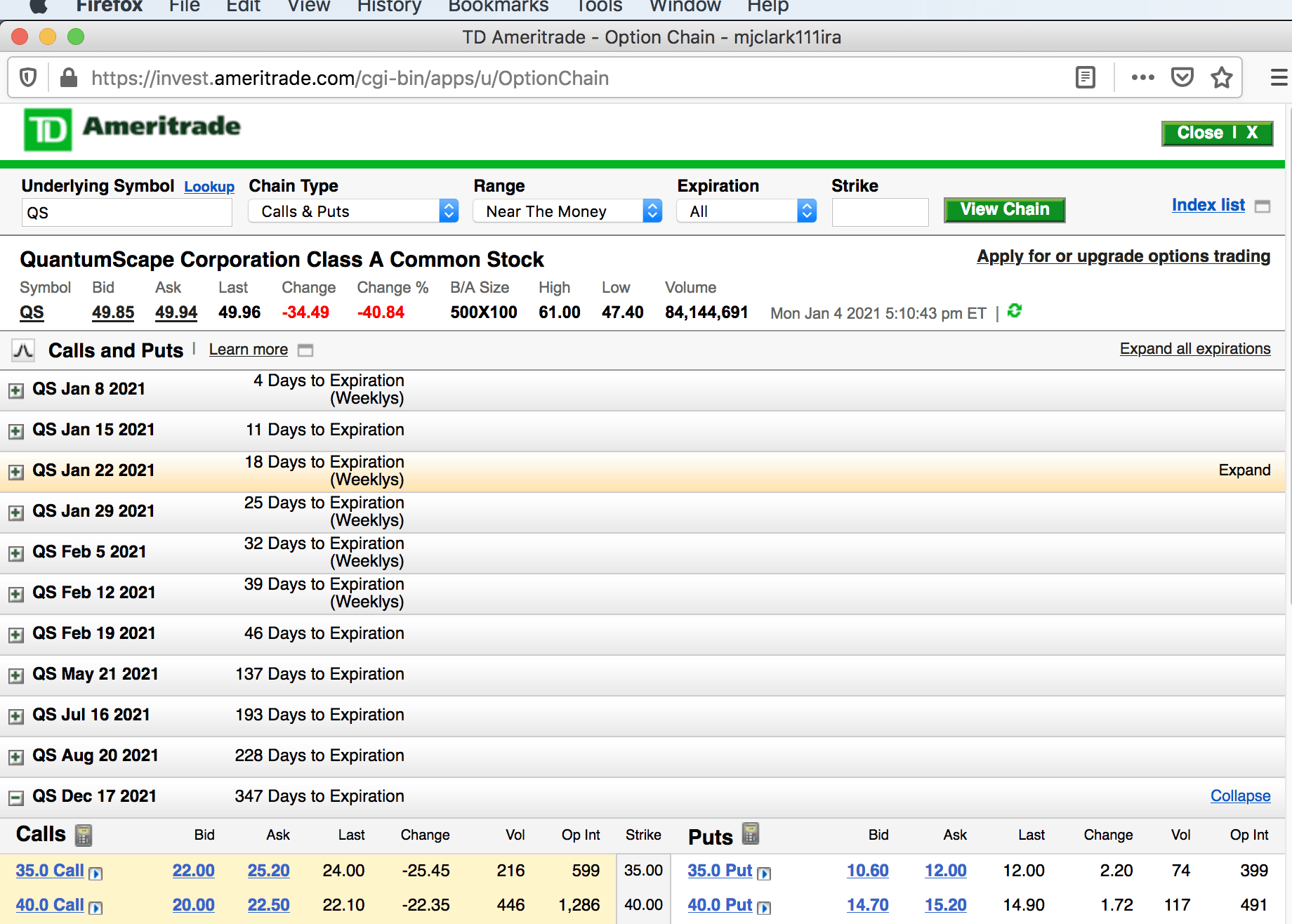Expand the QS Feb 12 2021 expiration
The height and width of the screenshot is (924, 1292).
[15, 594]
